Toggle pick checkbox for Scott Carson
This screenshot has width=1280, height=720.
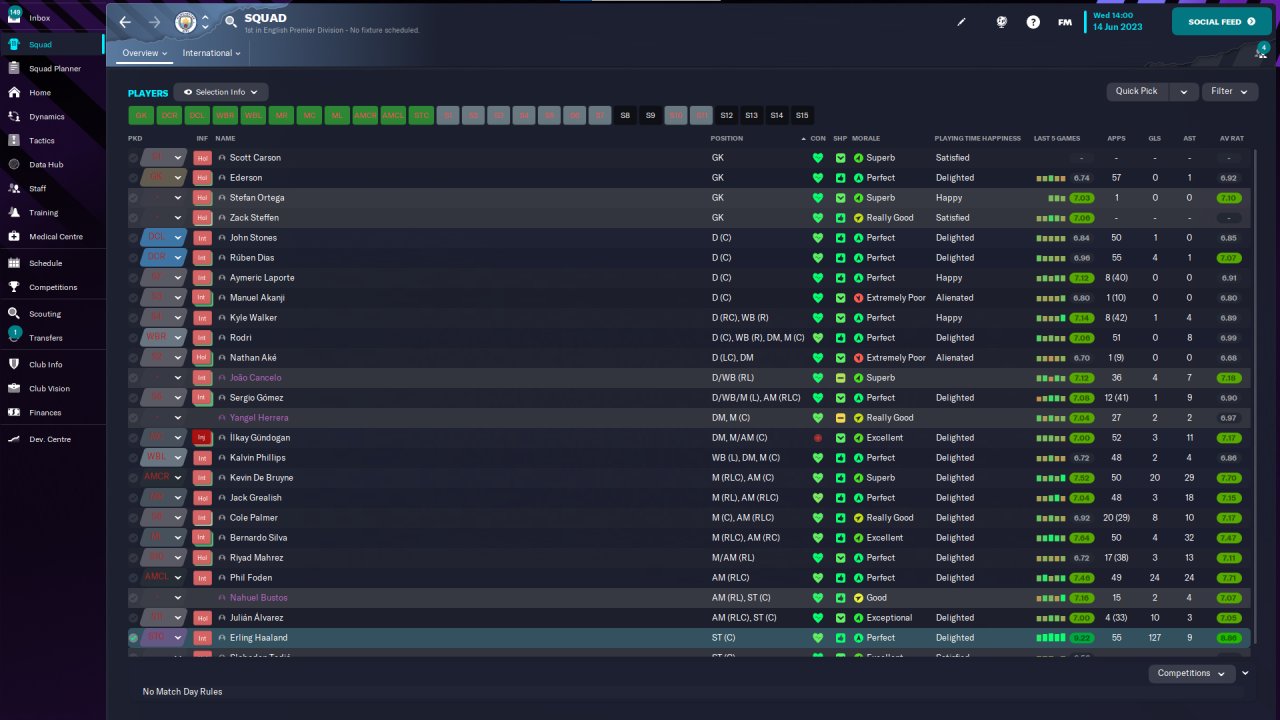pos(134,158)
